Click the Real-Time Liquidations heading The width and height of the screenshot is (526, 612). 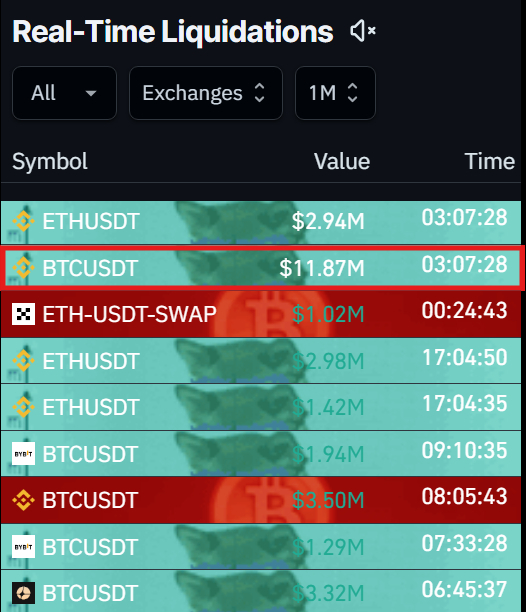[173, 32]
